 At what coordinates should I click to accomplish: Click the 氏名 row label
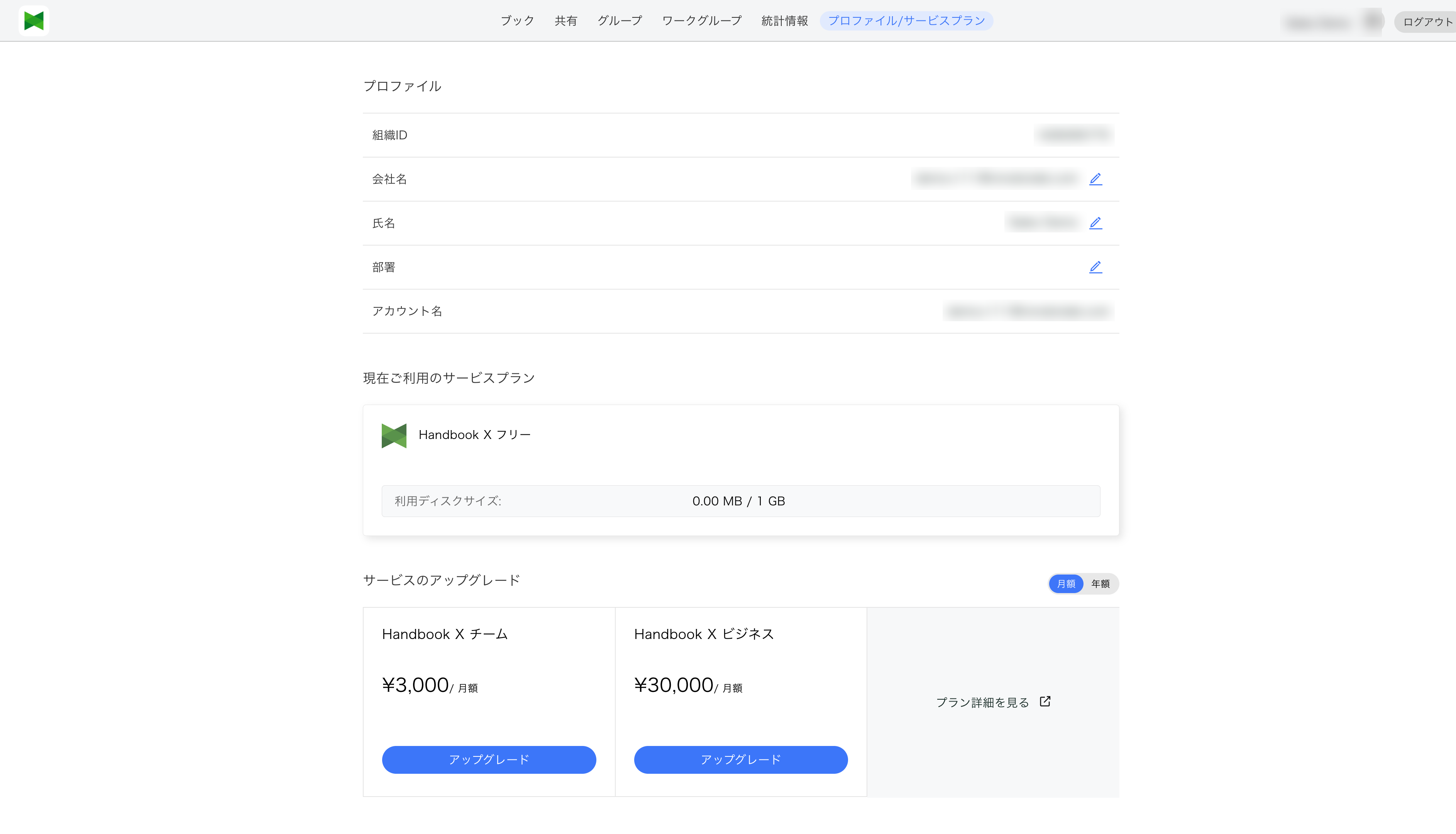[x=384, y=224]
